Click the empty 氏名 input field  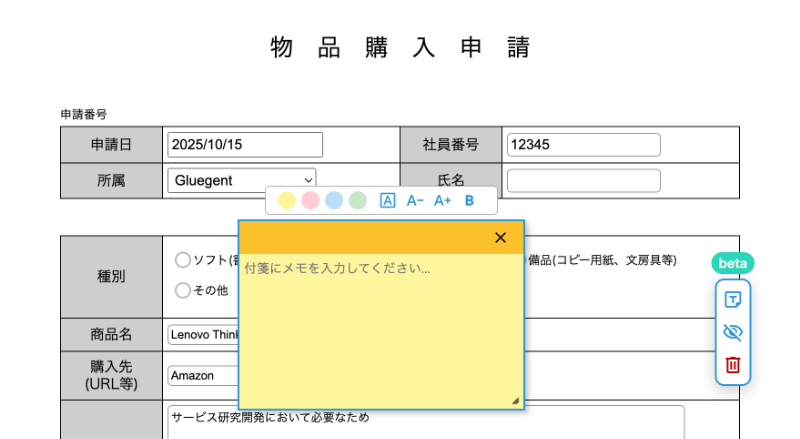click(583, 181)
